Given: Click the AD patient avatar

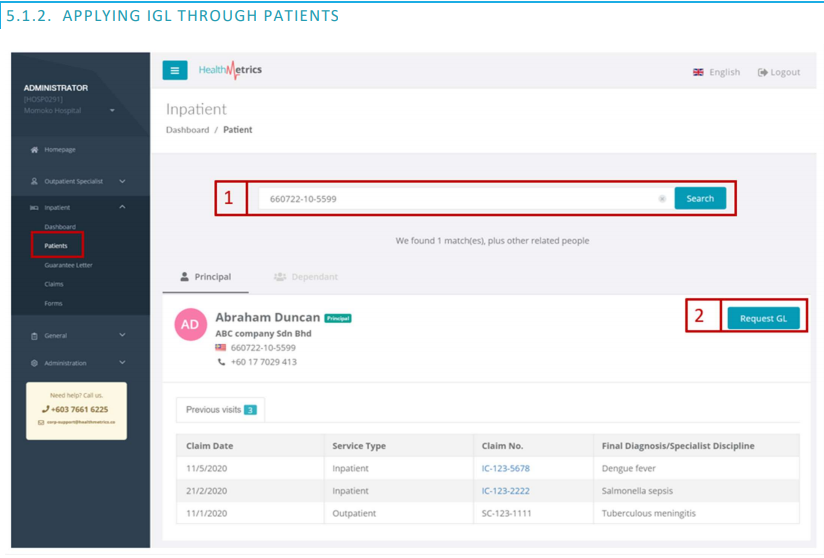Looking at the screenshot, I should click(x=190, y=325).
